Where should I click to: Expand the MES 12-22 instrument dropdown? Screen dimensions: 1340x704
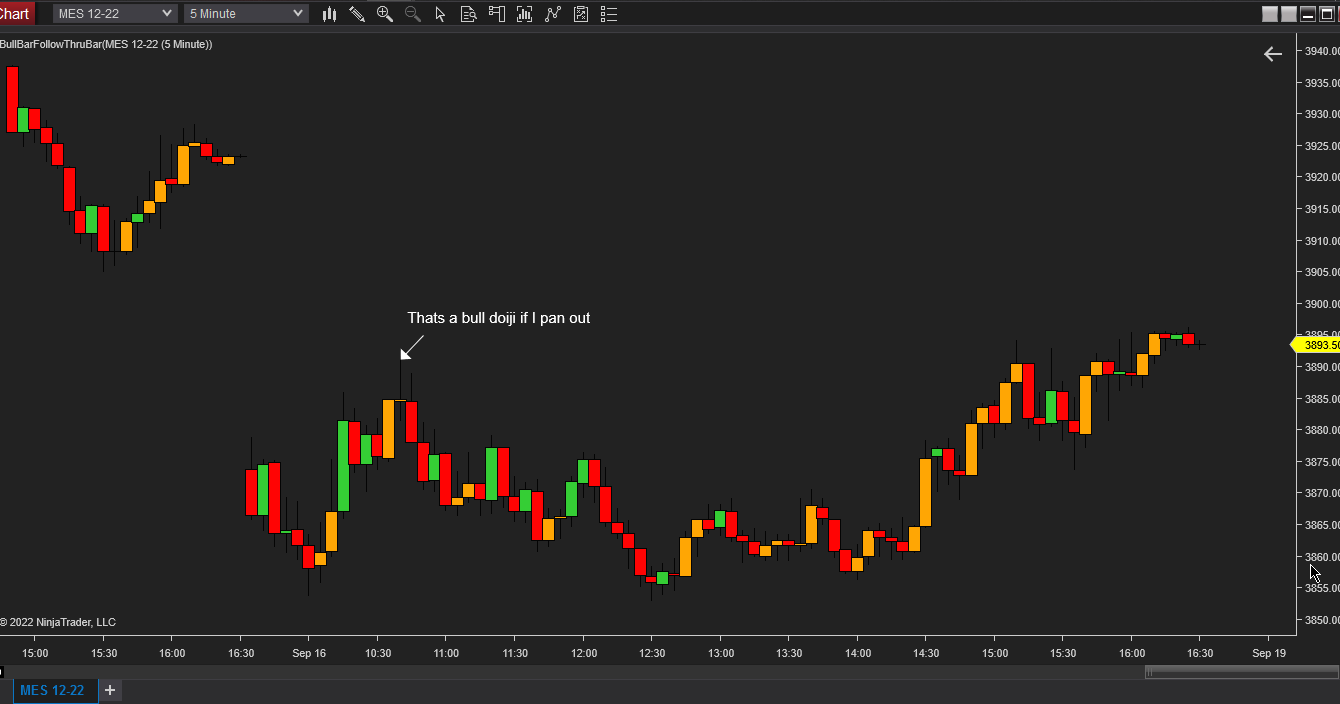click(x=115, y=14)
